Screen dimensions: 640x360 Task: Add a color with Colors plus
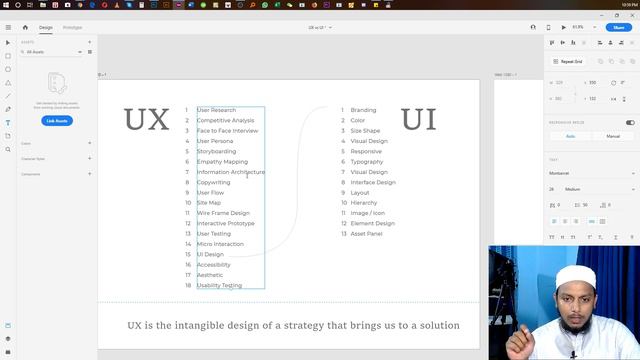(89, 143)
